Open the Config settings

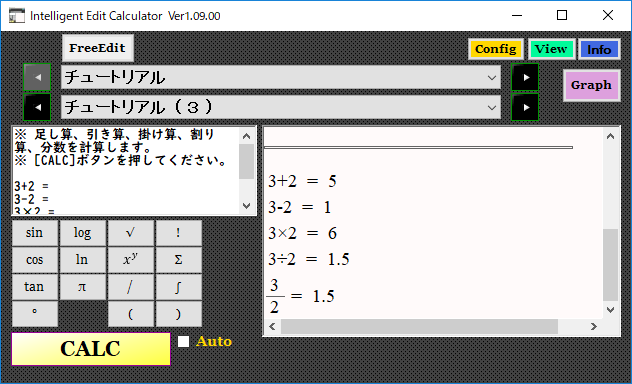(496, 49)
